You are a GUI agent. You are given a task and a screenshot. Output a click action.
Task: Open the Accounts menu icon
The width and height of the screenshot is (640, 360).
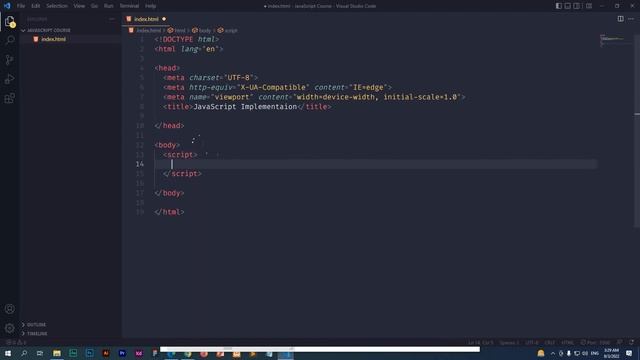[x=10, y=309]
